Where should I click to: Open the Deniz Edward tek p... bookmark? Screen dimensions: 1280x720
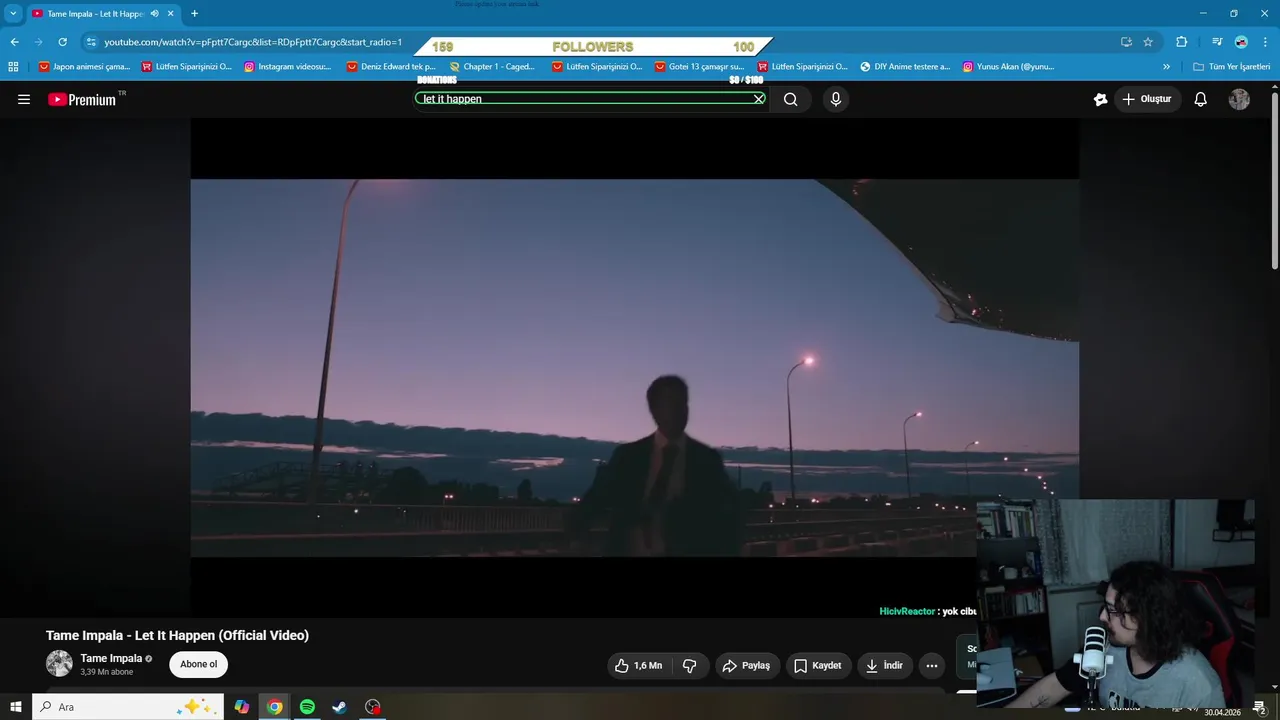click(390, 67)
